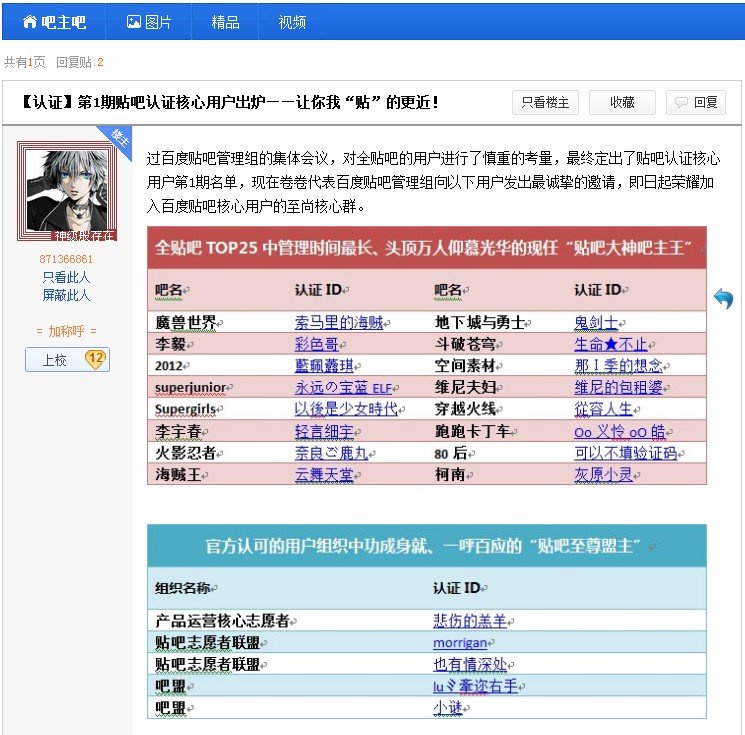Open the 维尼的包租婆 user link
Image resolution: width=745 pixels, height=735 pixels.
click(619, 388)
